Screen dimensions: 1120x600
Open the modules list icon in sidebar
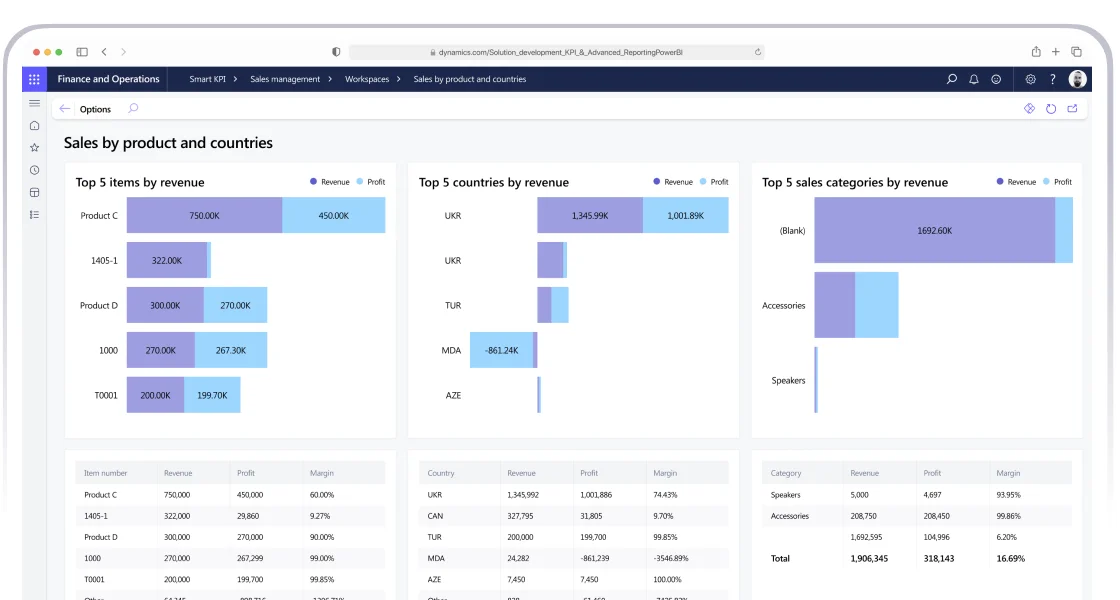34,214
